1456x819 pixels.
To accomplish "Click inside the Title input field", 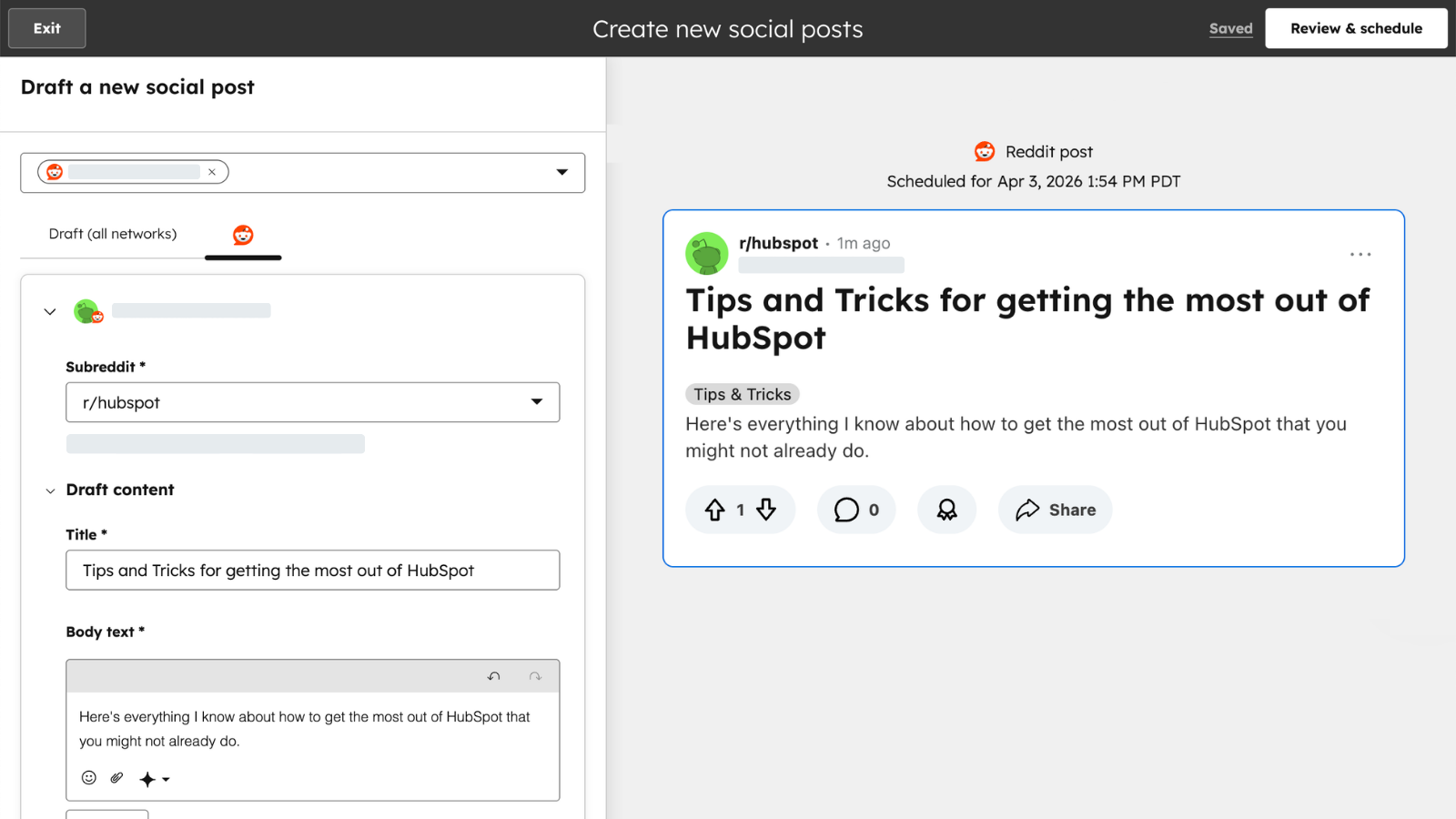I will (x=312, y=571).
